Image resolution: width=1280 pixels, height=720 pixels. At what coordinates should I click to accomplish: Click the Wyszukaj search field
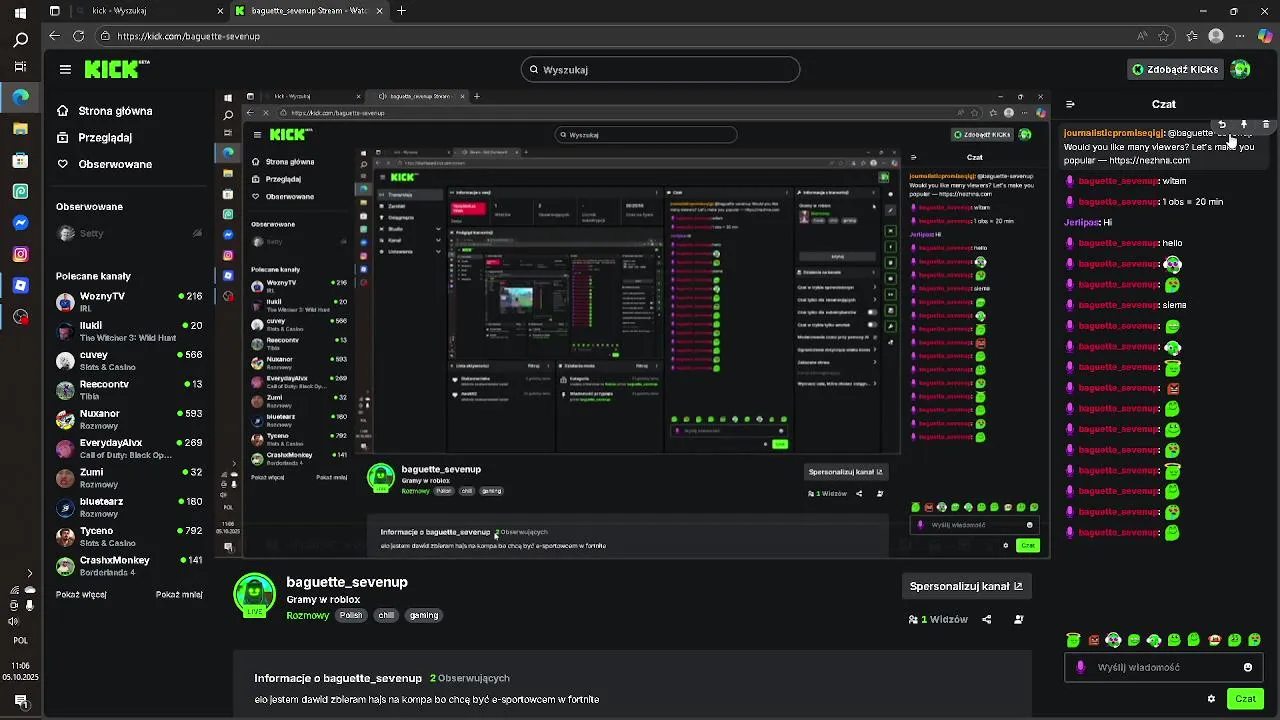[660, 69]
